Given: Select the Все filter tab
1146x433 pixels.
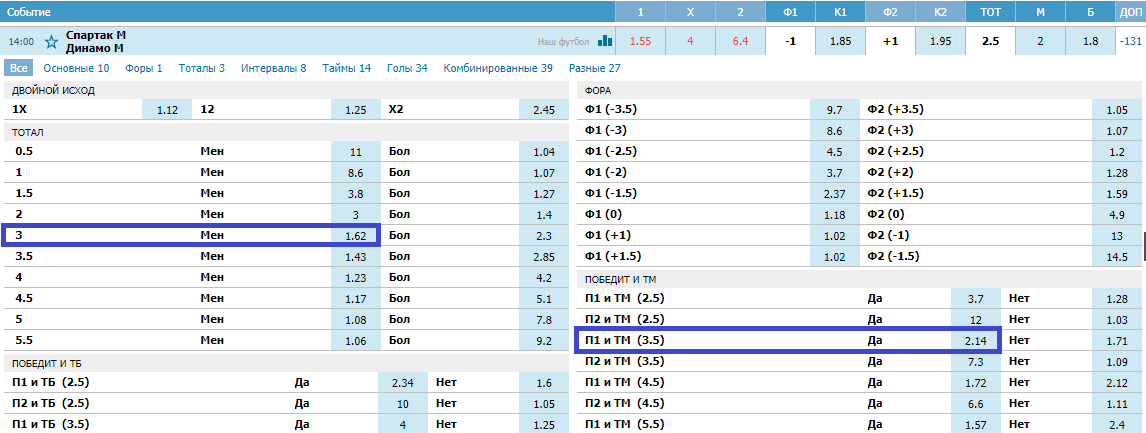Looking at the screenshot, I should coord(19,68).
